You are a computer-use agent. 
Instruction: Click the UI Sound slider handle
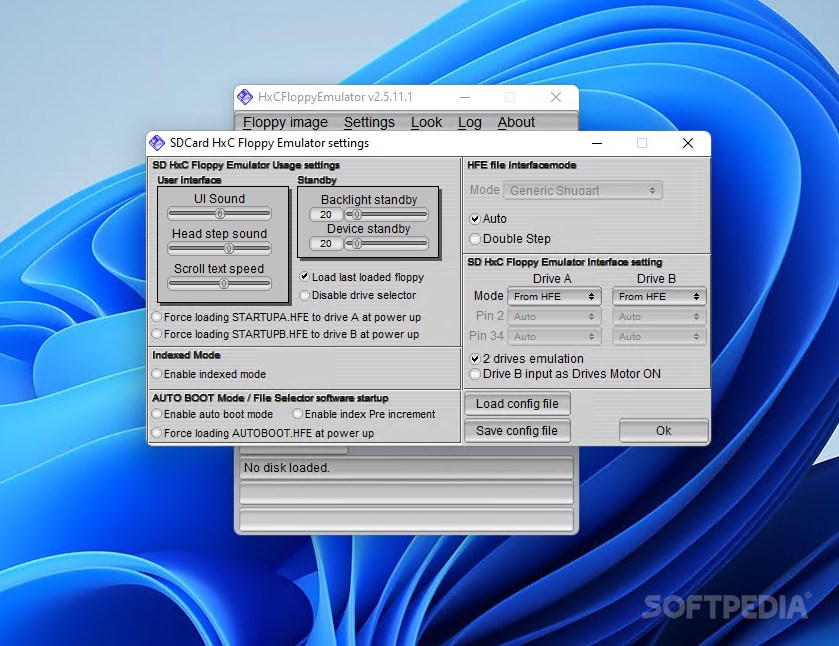219,214
